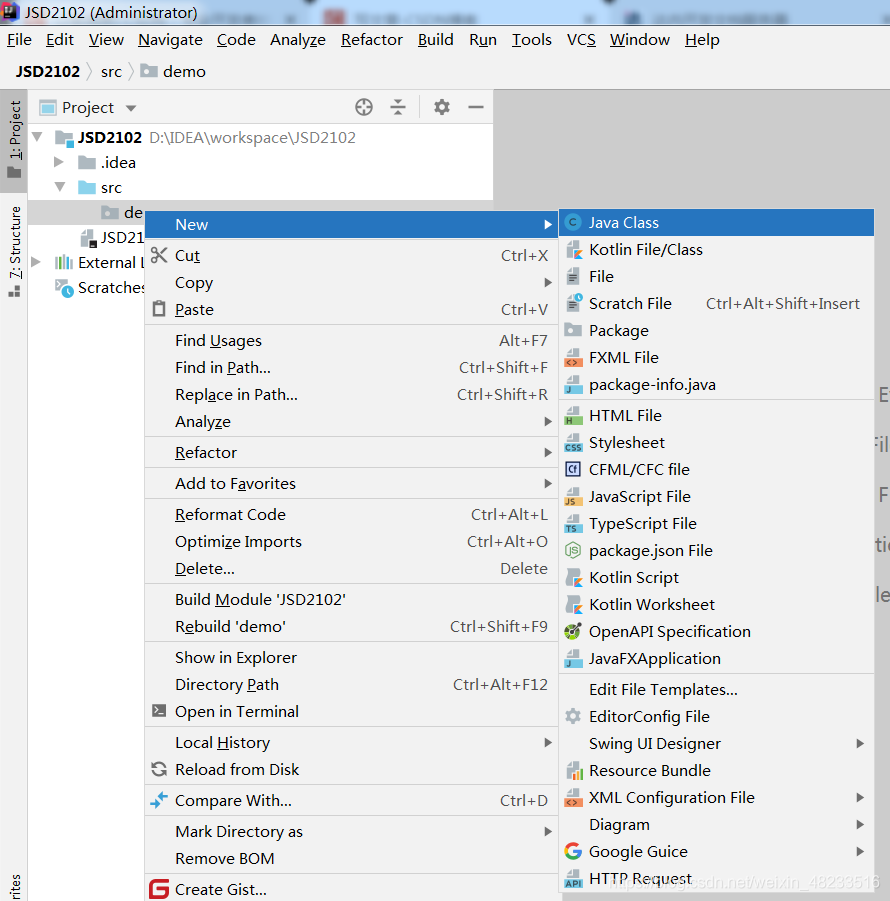Create a new FXML File
The height and width of the screenshot is (901, 890).
pos(716,357)
